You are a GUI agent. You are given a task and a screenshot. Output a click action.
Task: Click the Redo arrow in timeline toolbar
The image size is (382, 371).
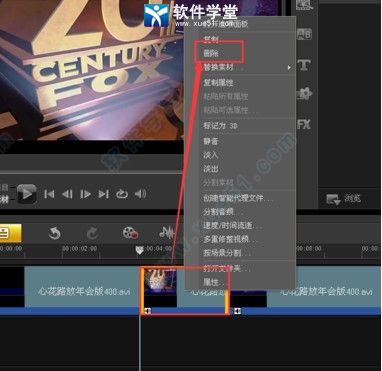coord(93,233)
